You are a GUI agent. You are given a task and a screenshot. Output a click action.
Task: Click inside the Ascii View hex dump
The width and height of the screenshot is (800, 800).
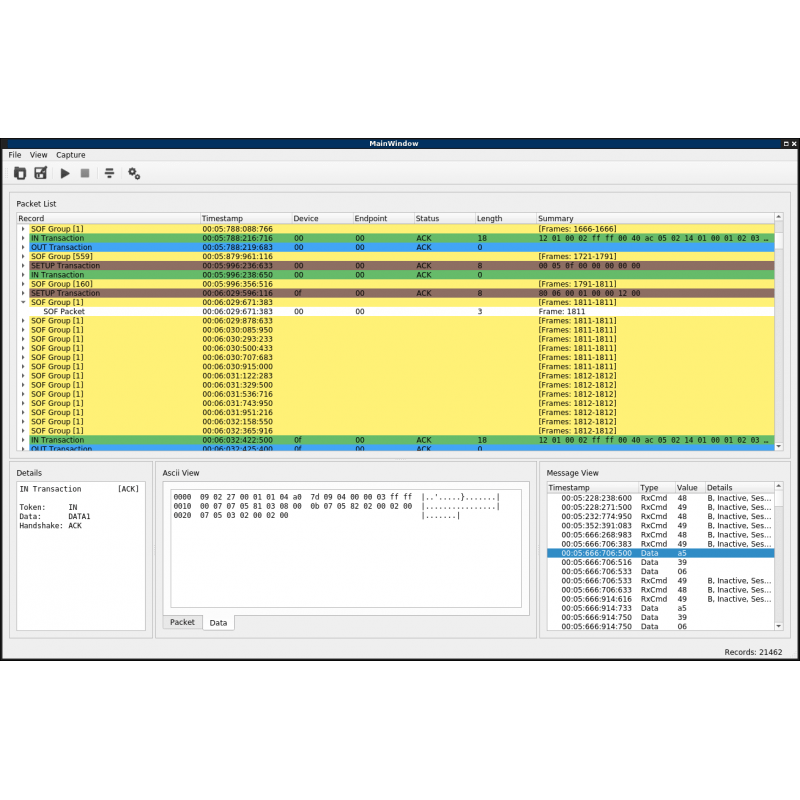(346, 548)
